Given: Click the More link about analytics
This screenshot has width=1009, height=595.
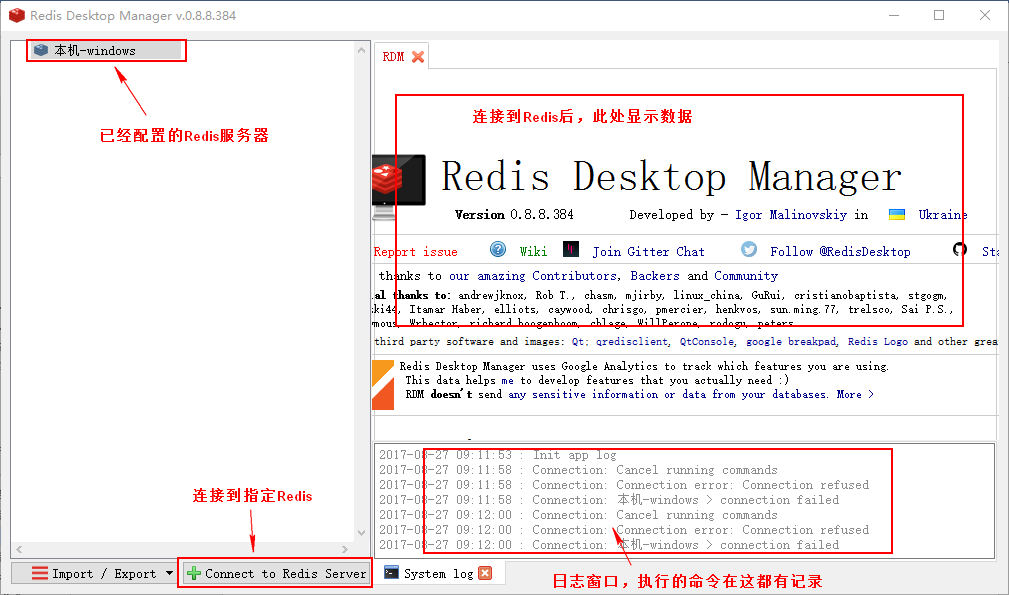Looking at the screenshot, I should point(855,394).
